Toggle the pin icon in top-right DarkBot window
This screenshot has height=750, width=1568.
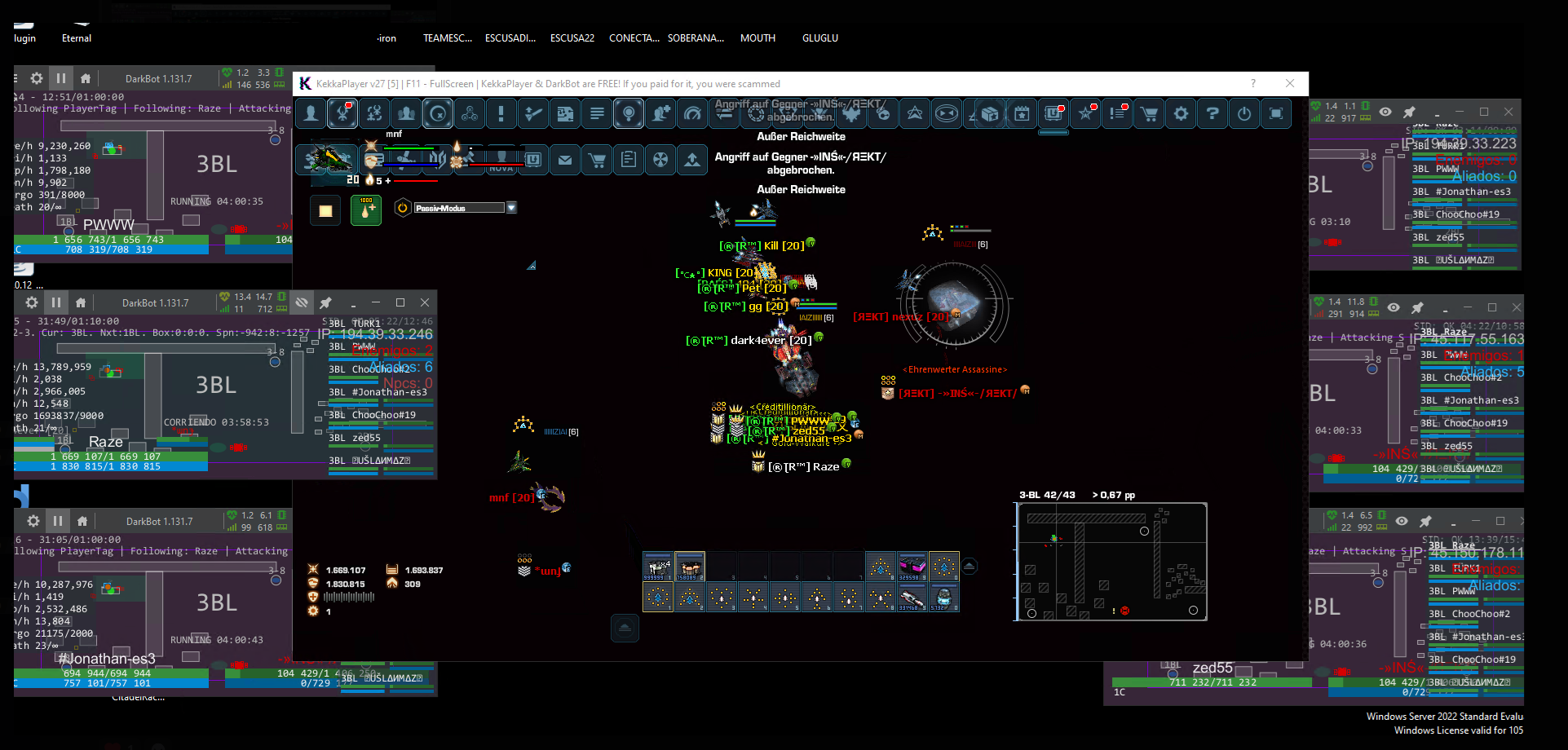pos(1409,112)
